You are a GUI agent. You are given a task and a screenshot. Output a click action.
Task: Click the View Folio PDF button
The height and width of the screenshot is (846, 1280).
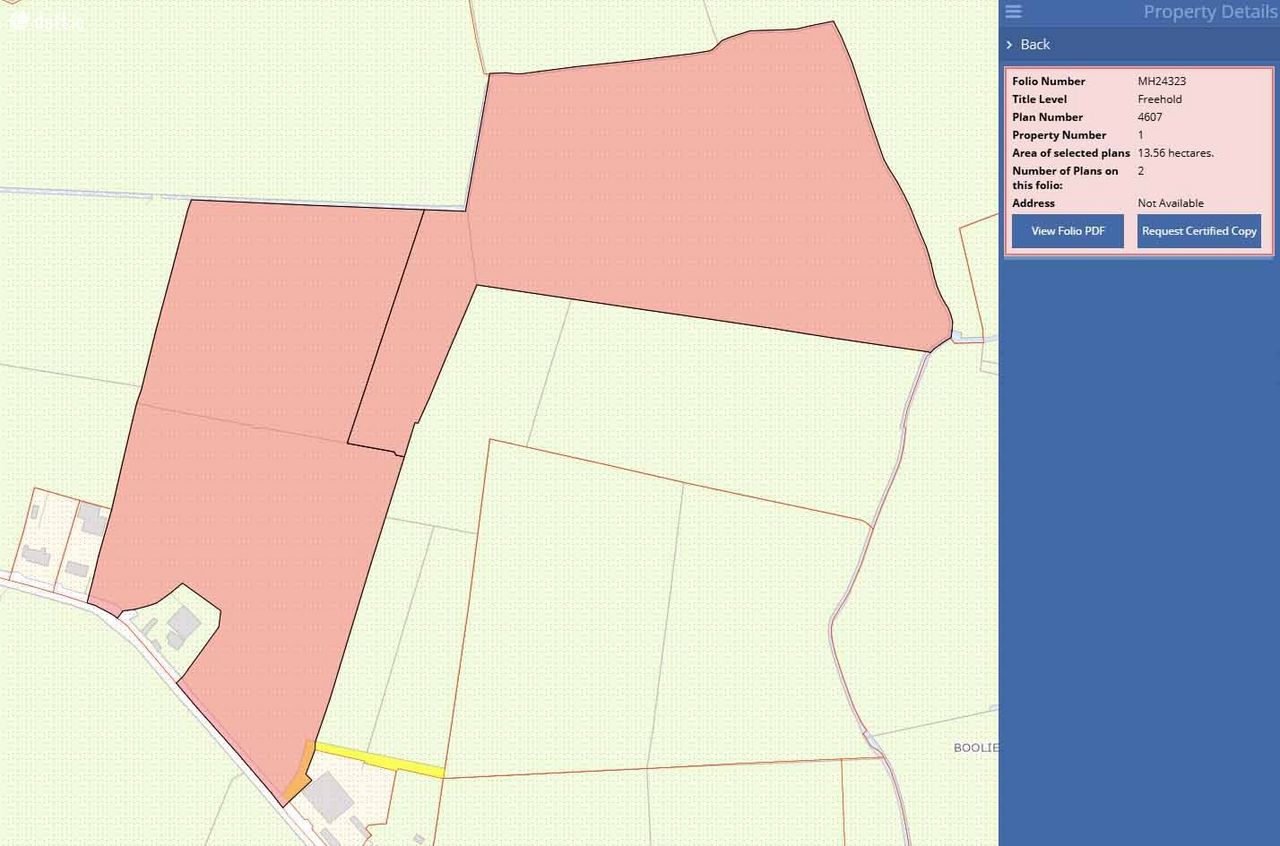1067,231
